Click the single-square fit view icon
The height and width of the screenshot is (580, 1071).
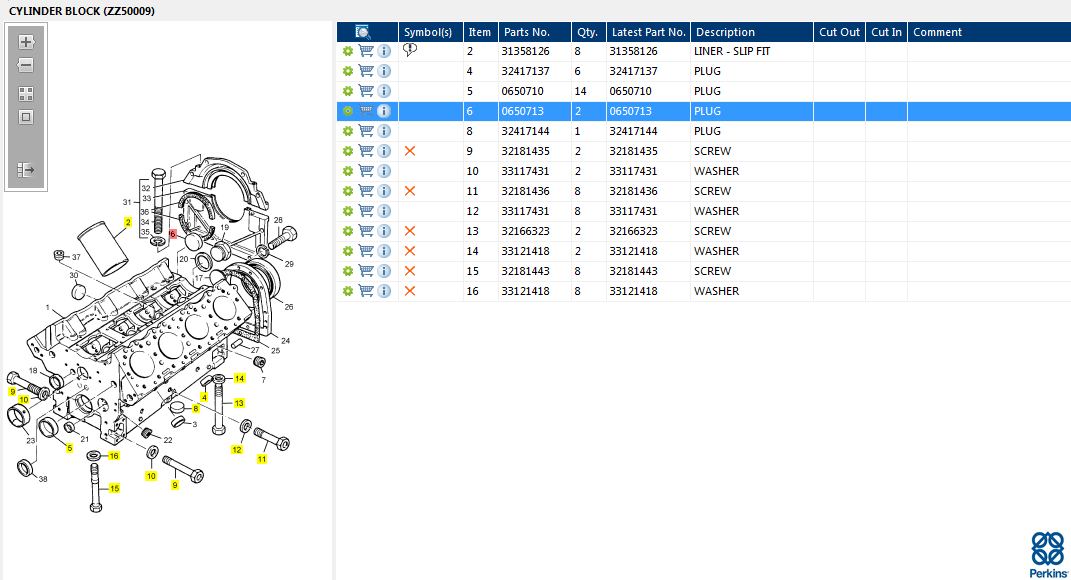coord(26,117)
